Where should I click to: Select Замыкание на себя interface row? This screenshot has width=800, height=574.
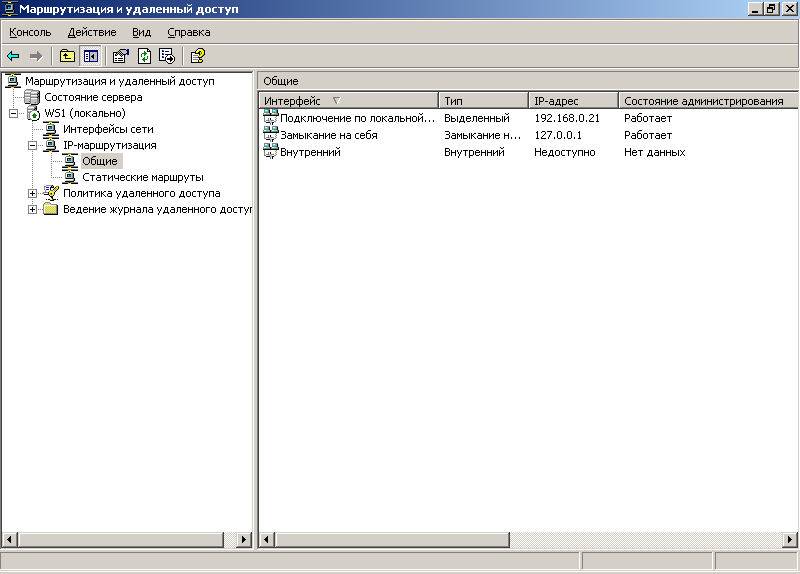pos(329,135)
